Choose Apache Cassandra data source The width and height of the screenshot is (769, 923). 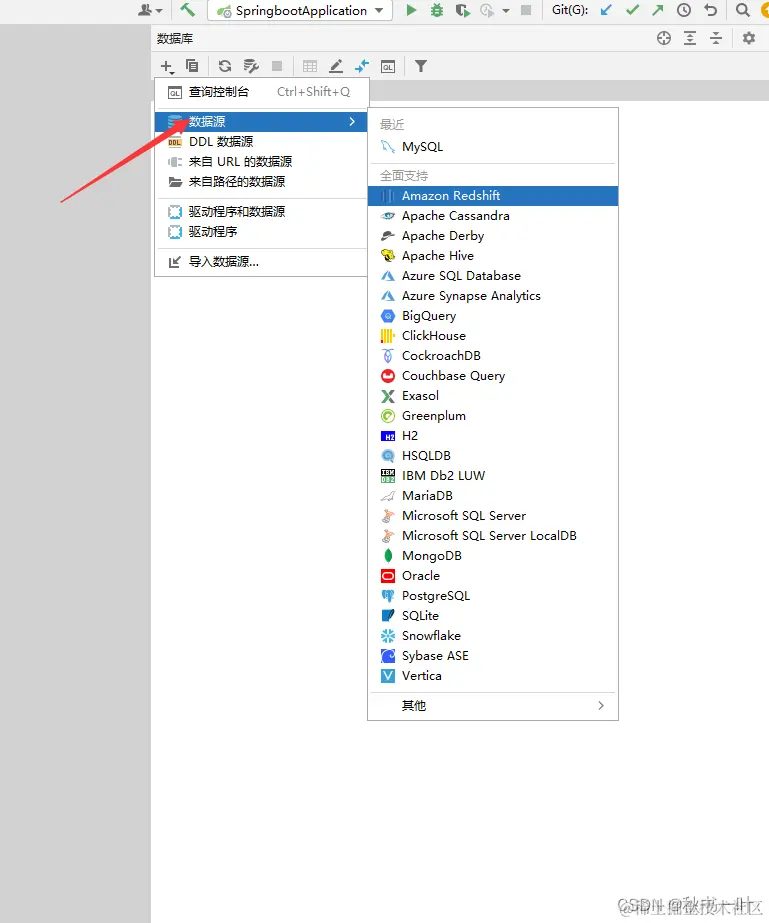click(x=493, y=216)
